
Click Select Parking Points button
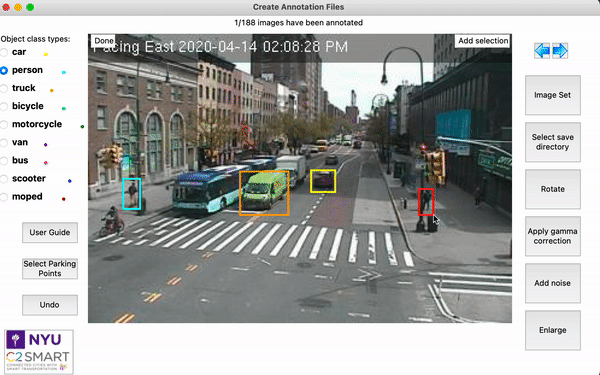[50, 268]
